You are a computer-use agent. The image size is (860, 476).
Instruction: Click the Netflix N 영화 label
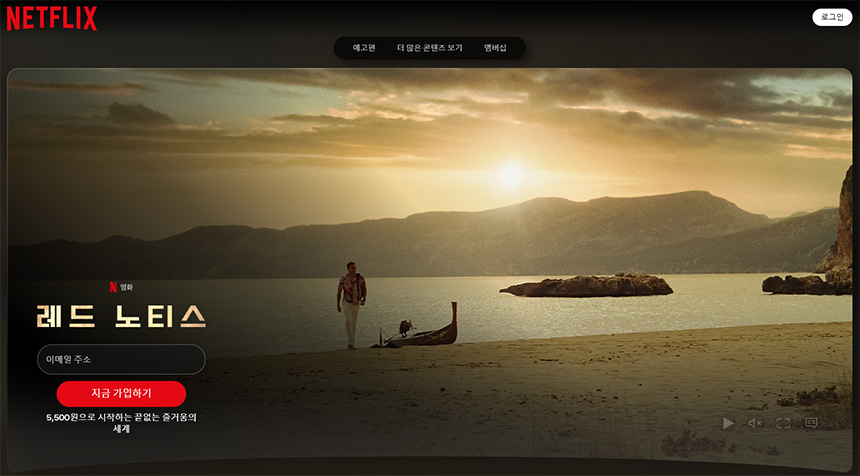(121, 287)
